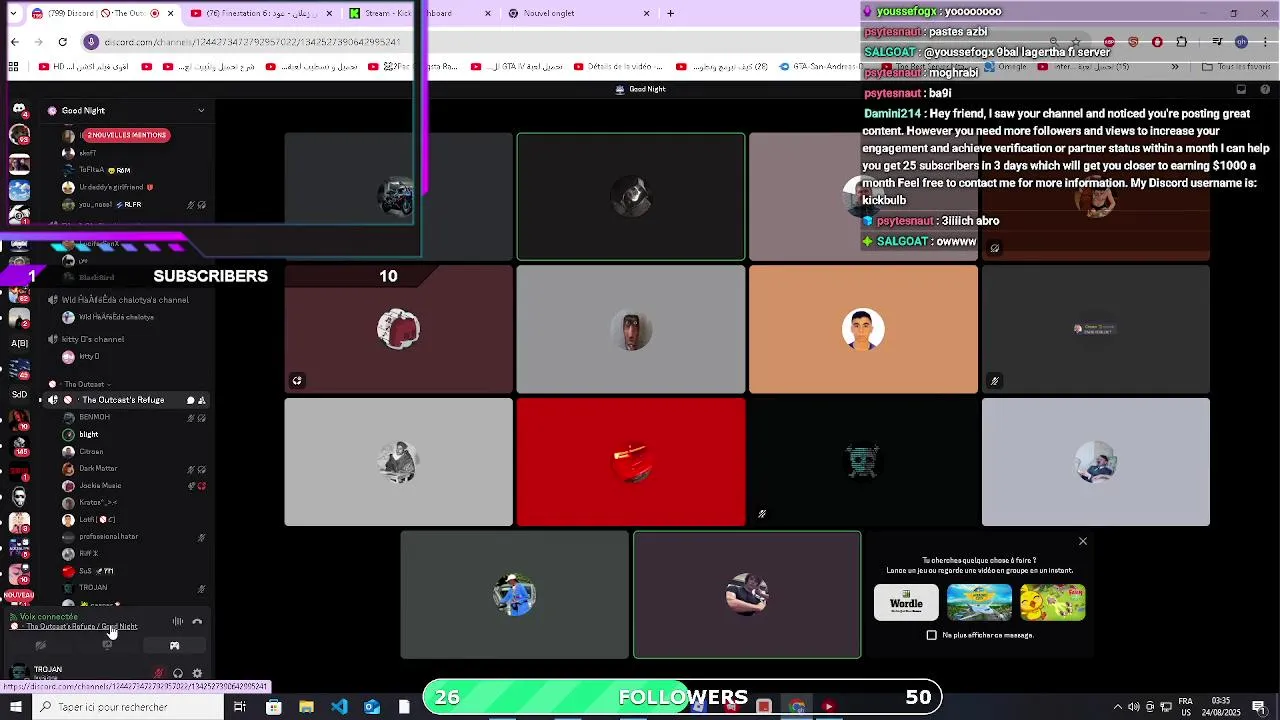Click invite icon on The Outcast's Refuge
The image size is (1280, 720).
click(x=202, y=400)
